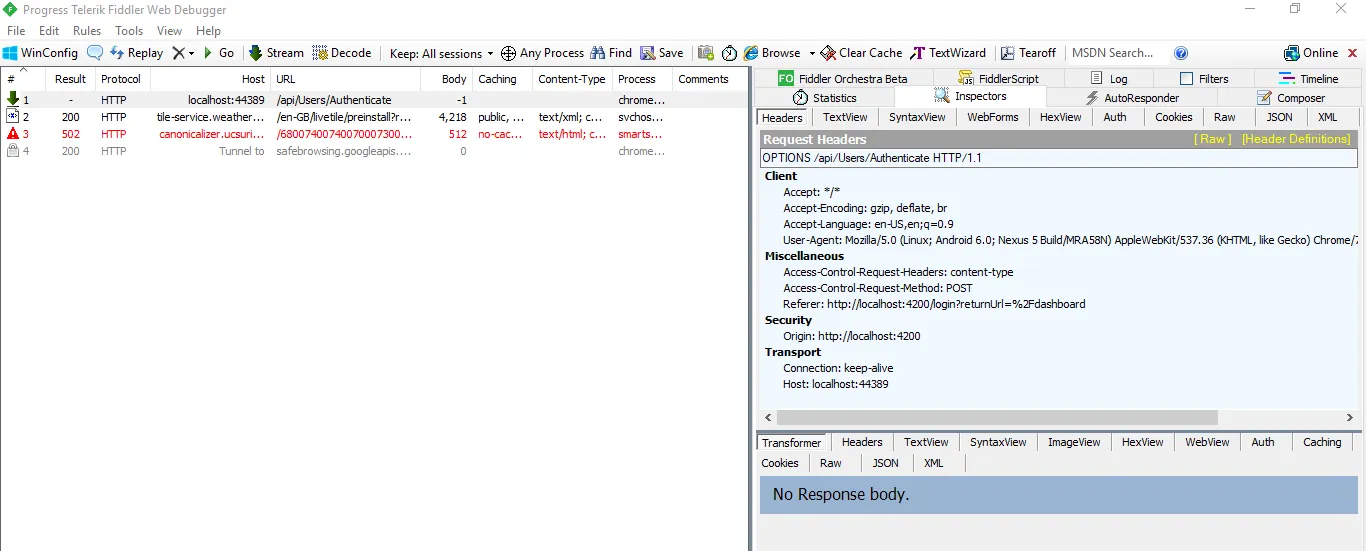This screenshot has width=1366, height=551.
Task: Click the camera screenshot icon
Action: click(x=706, y=53)
